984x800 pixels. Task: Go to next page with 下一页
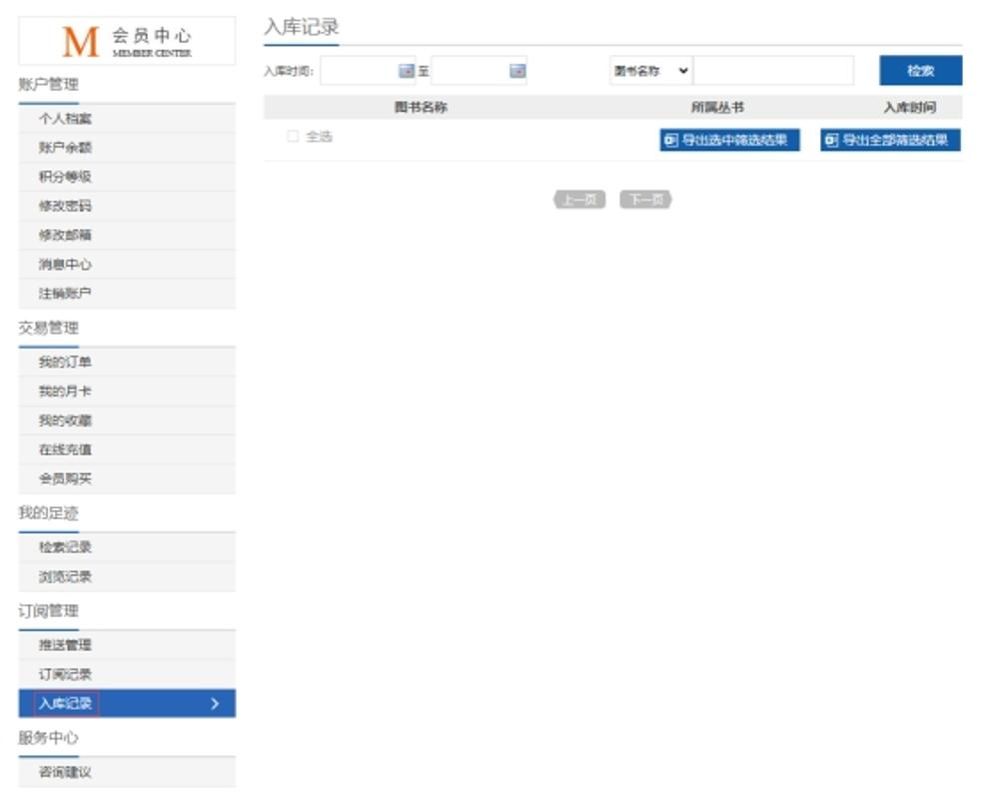[x=645, y=199]
